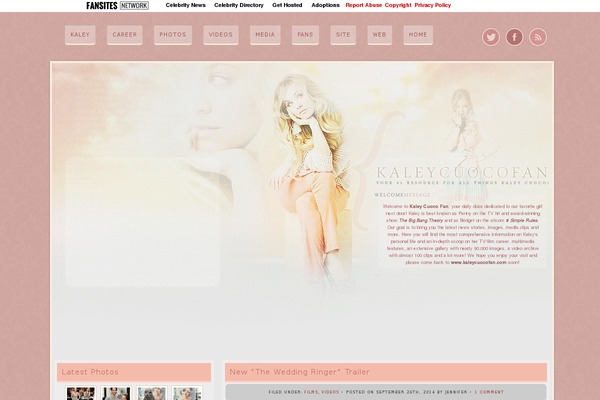This screenshot has width=600, height=400.
Task: Follow the www.kaleycuocofan.com link
Action: (x=478, y=263)
